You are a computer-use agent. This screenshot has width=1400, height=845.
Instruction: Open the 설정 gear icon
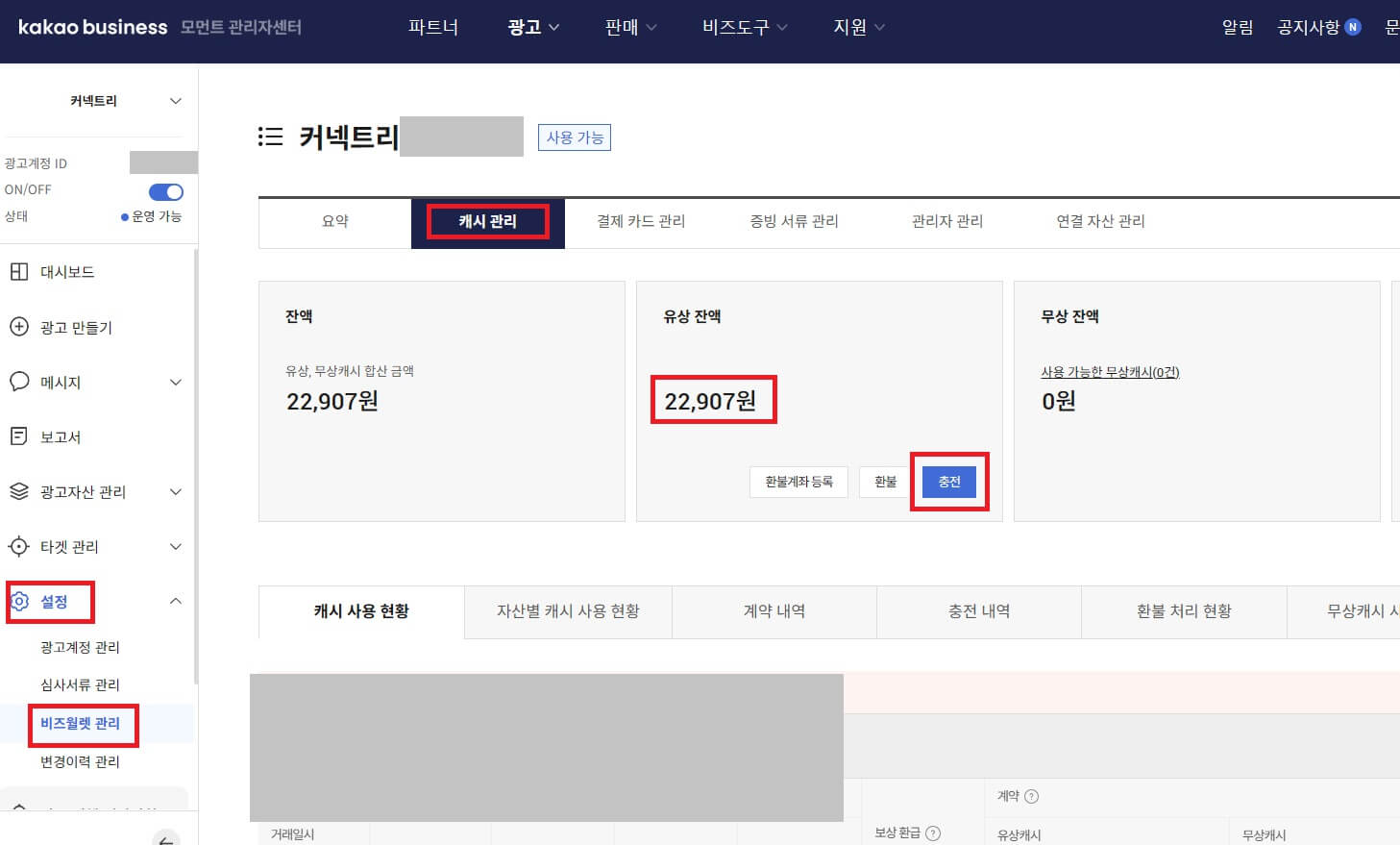click(21, 601)
